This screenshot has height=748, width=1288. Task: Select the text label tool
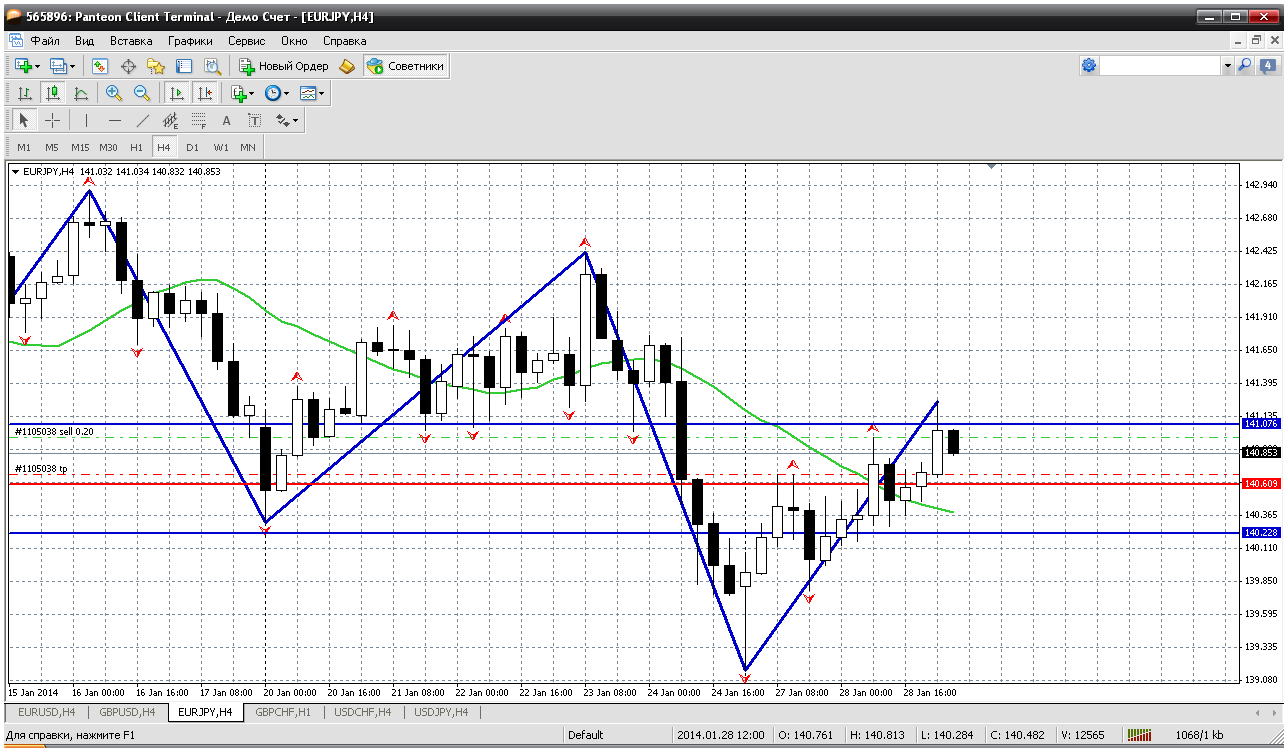pos(255,120)
